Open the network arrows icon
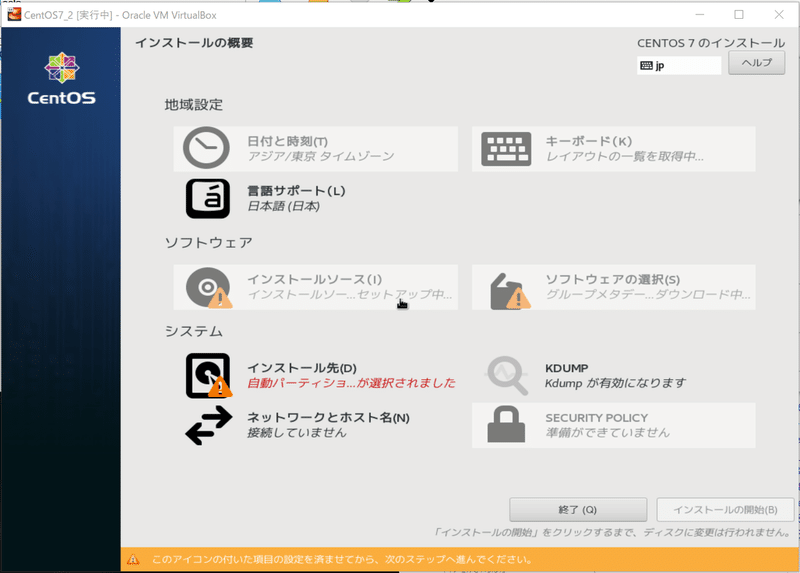800x573 pixels. (x=209, y=426)
